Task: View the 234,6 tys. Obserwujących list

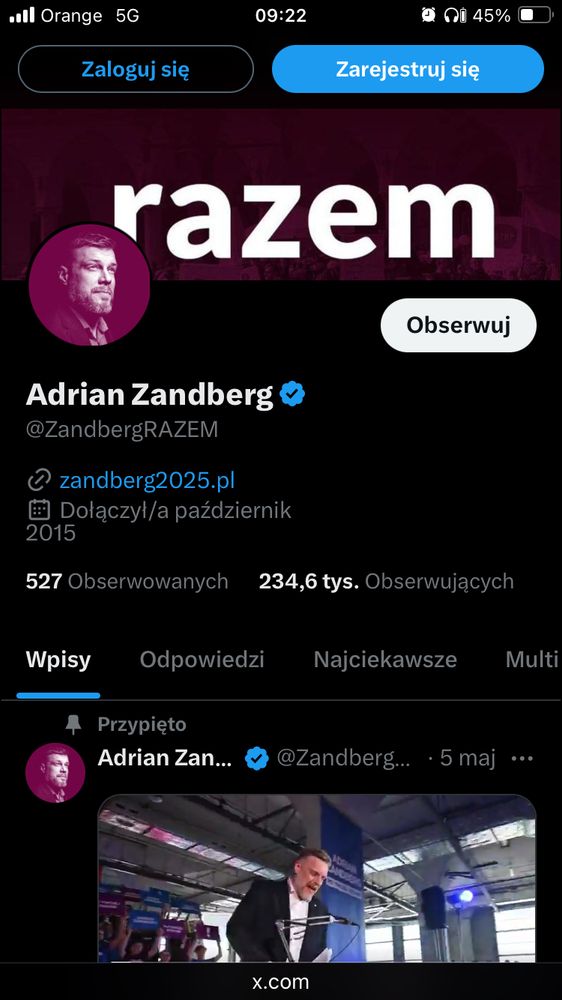Action: [387, 581]
